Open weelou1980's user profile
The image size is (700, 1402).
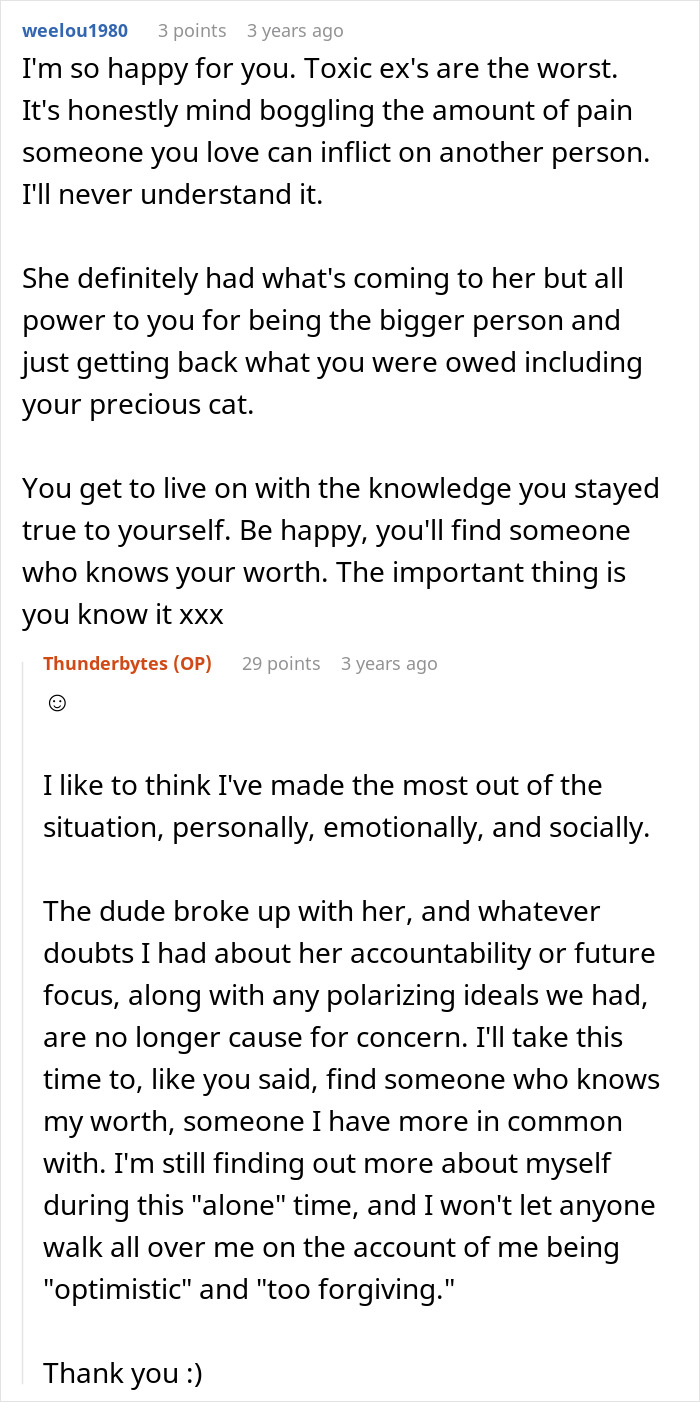[x=75, y=31]
